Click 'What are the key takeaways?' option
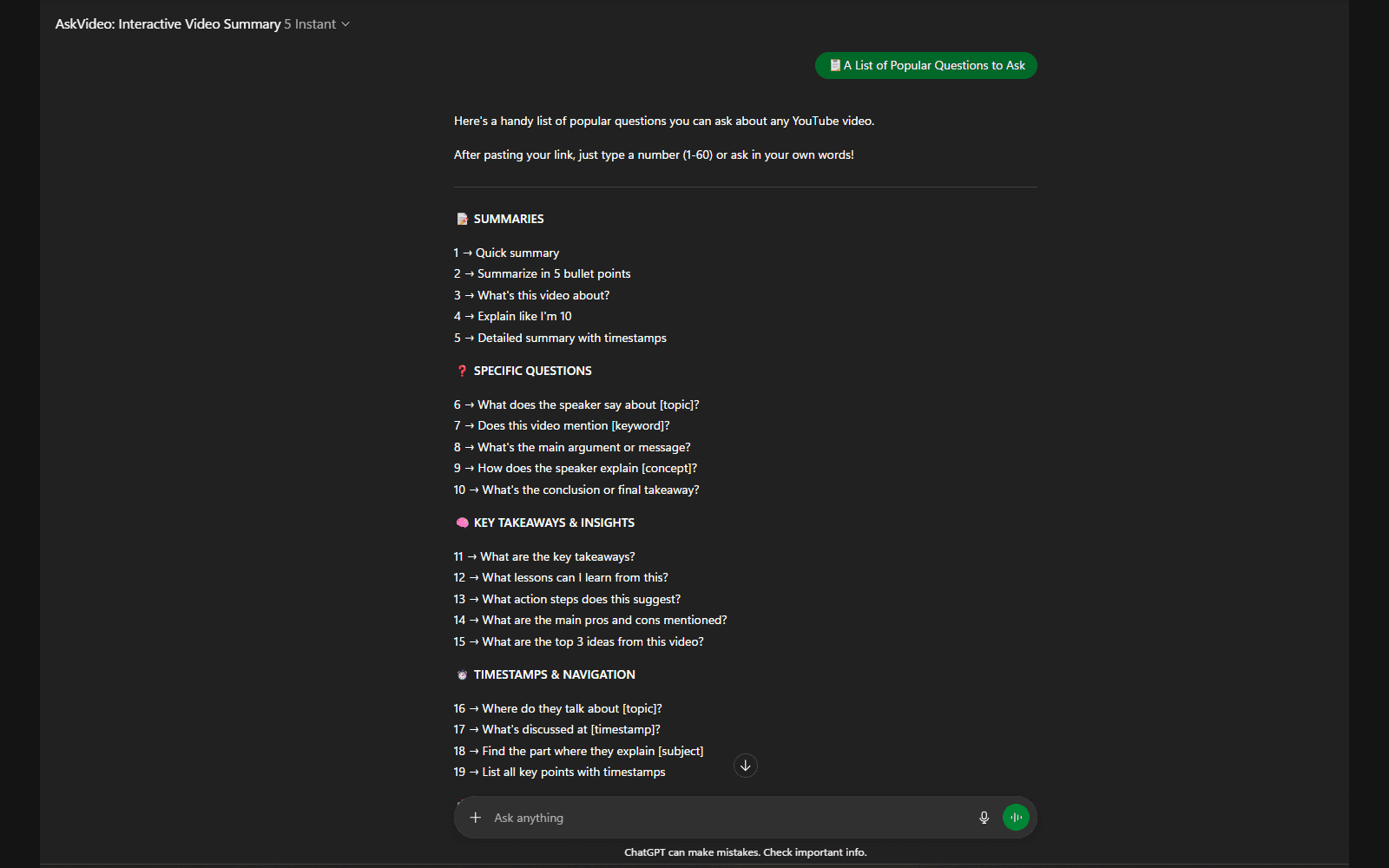 click(x=544, y=556)
